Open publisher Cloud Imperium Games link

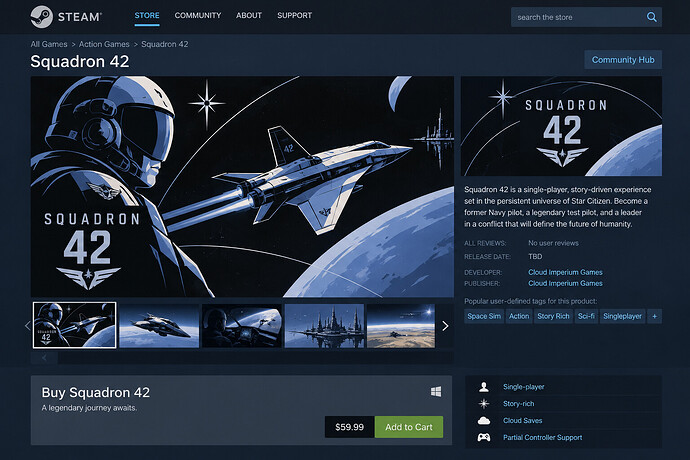coord(565,283)
